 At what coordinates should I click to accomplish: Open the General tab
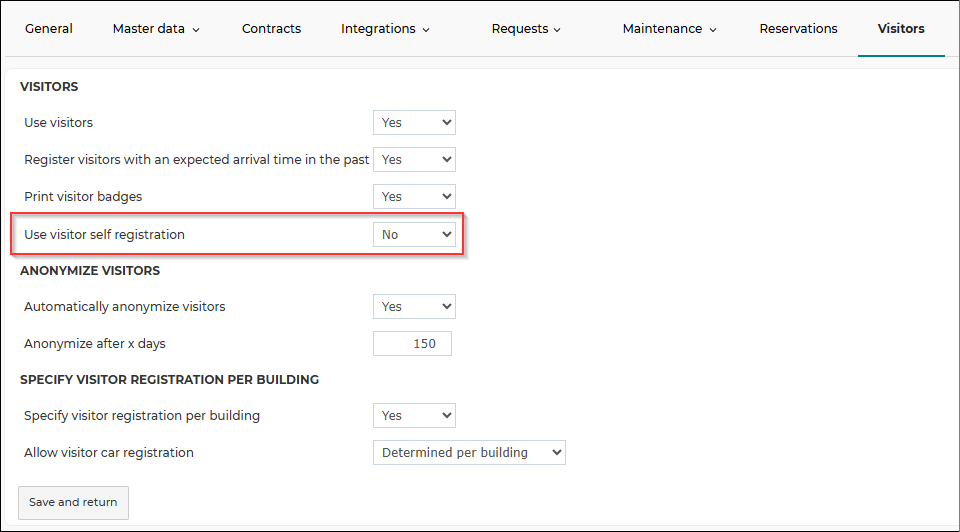coord(48,29)
